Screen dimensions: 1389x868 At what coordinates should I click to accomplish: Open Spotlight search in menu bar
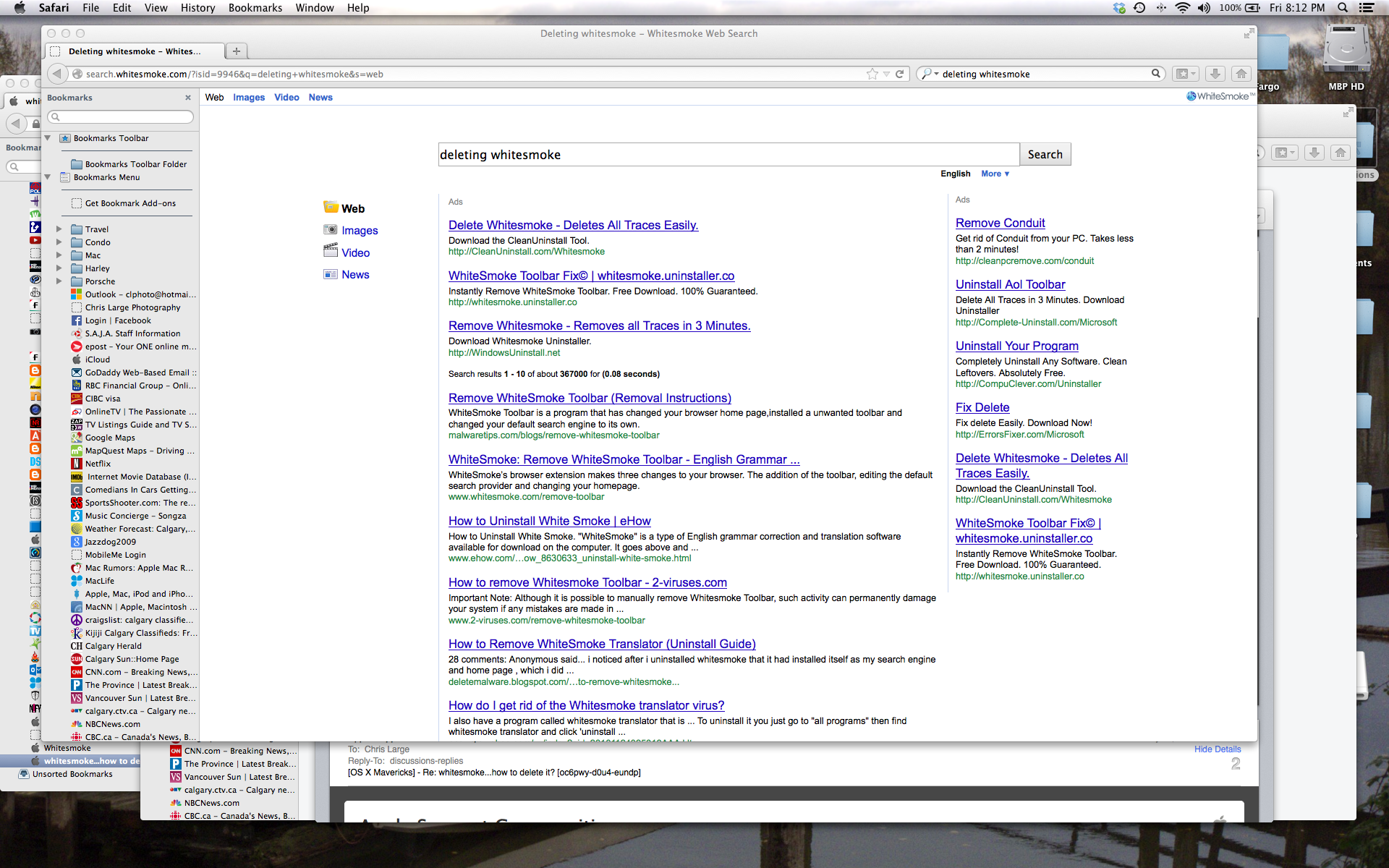pos(1343,8)
